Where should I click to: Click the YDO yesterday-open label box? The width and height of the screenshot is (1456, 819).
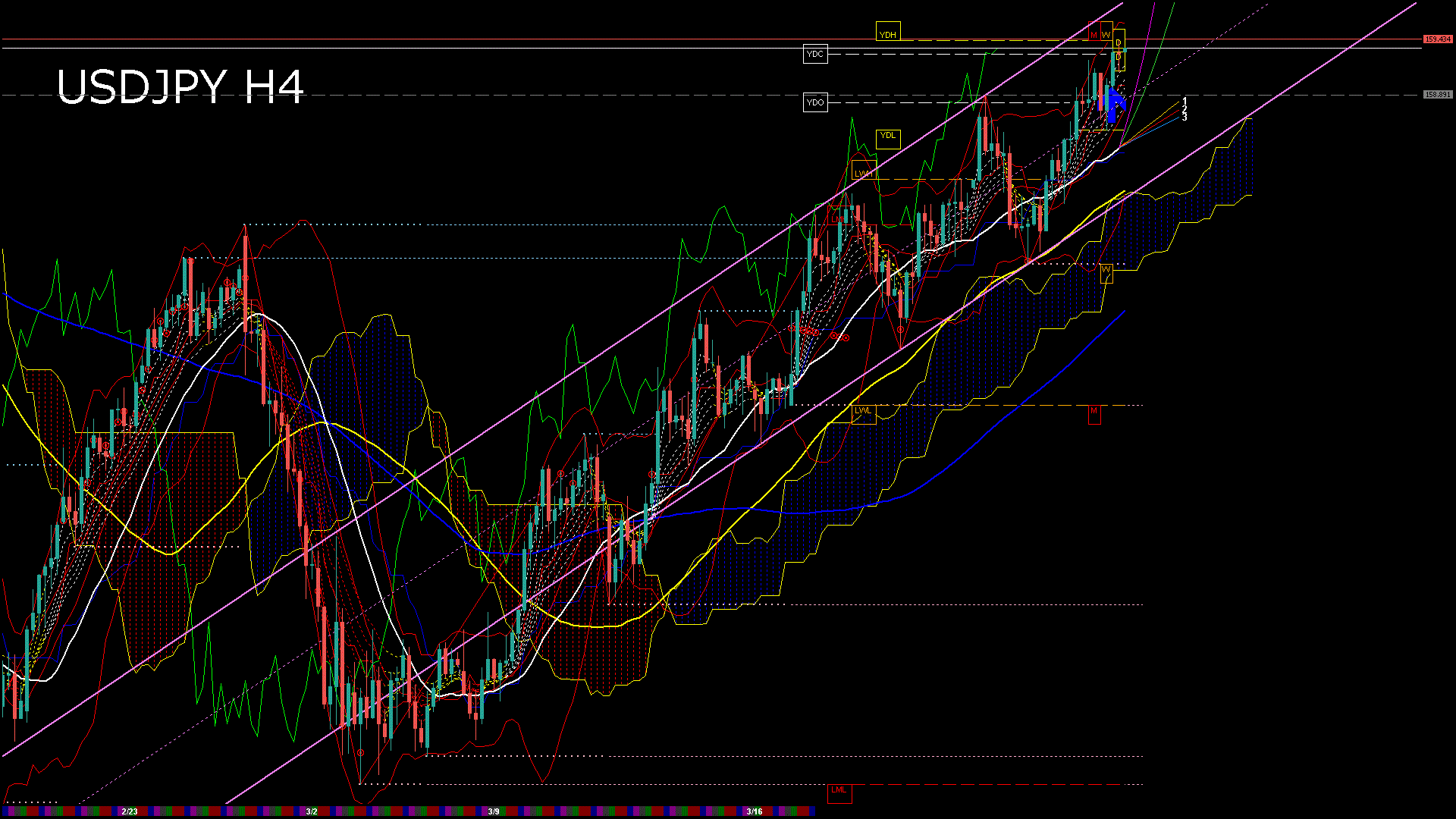[x=814, y=102]
